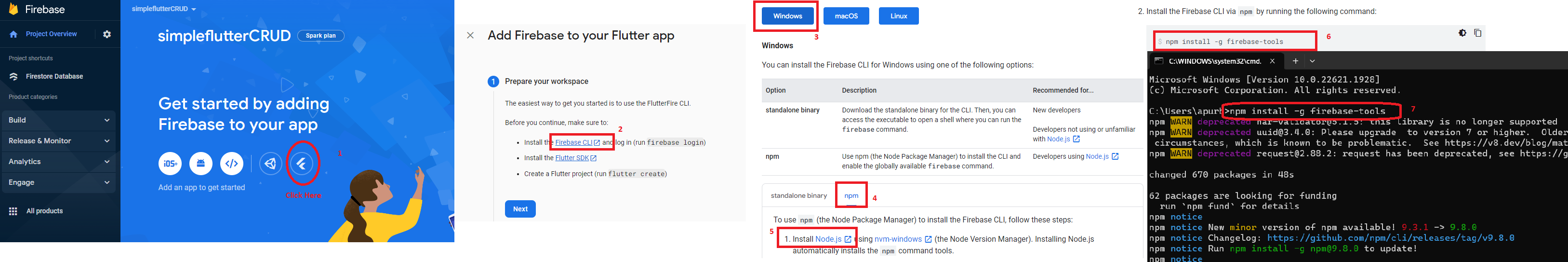The height and width of the screenshot is (262, 1568).
Task: Close the cmd terminal tab
Action: tap(1272, 61)
